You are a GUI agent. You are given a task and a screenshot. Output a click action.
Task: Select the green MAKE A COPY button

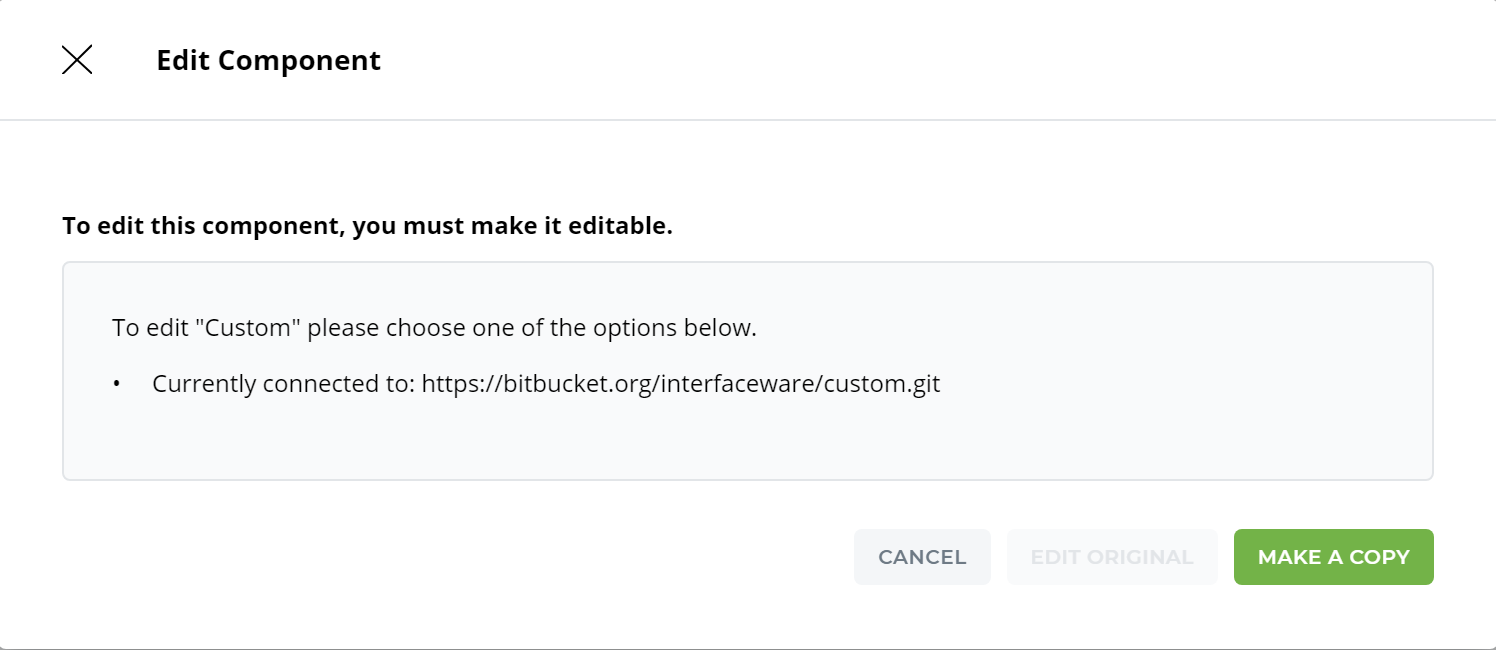coord(1333,557)
